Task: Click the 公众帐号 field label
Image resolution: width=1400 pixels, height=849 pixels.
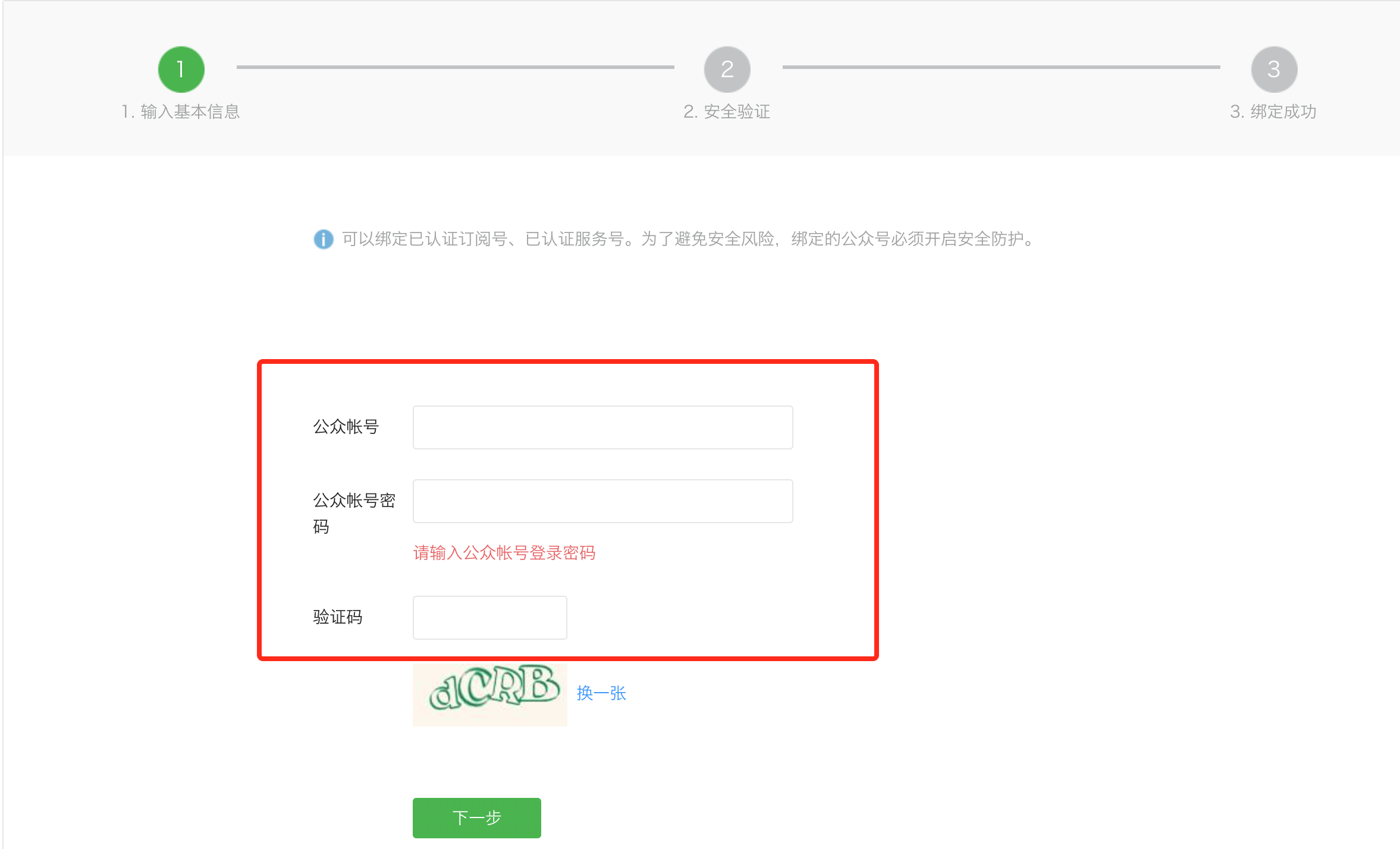Action: click(346, 427)
